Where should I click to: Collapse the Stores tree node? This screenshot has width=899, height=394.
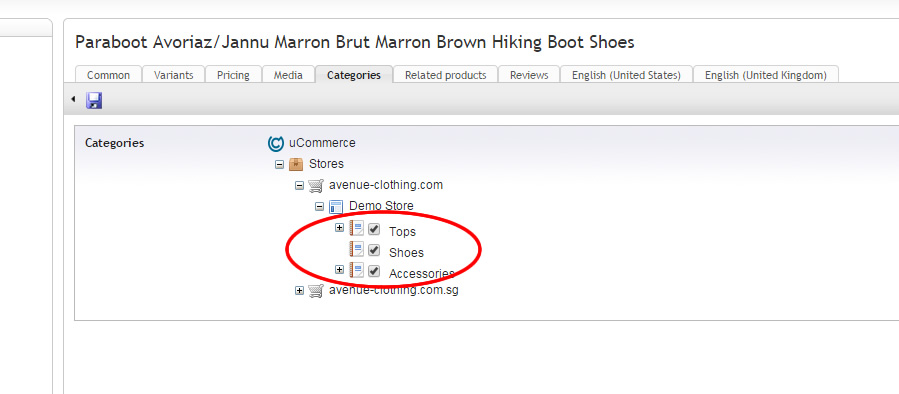pos(279,165)
